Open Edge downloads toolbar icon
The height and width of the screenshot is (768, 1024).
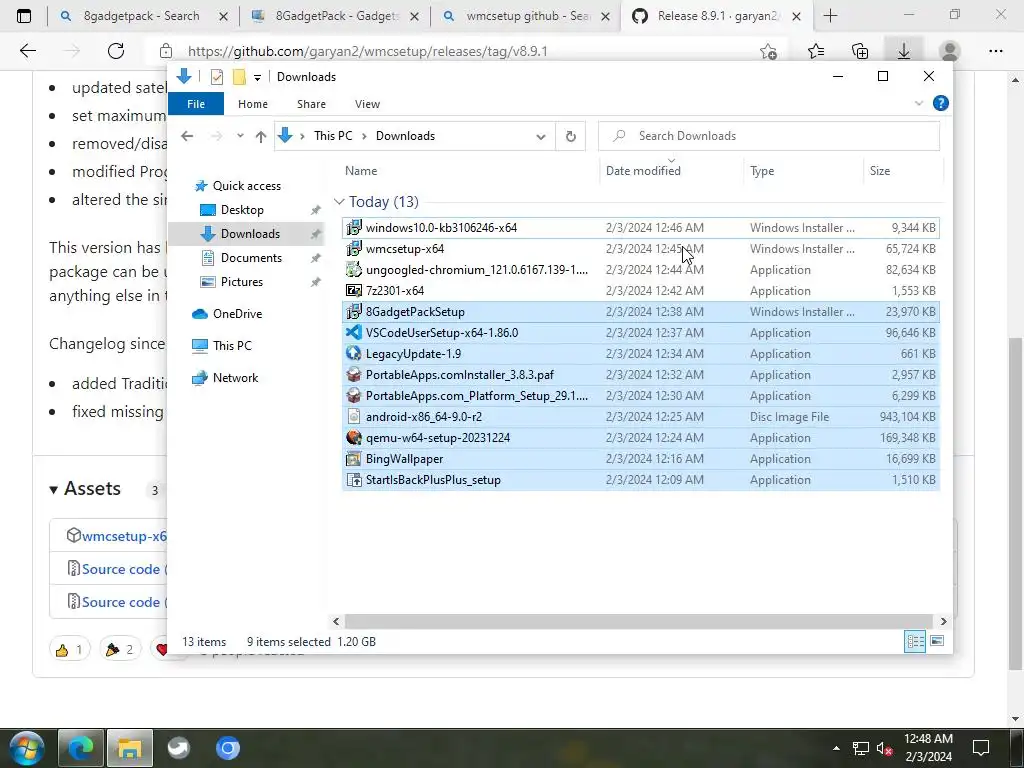[904, 51]
